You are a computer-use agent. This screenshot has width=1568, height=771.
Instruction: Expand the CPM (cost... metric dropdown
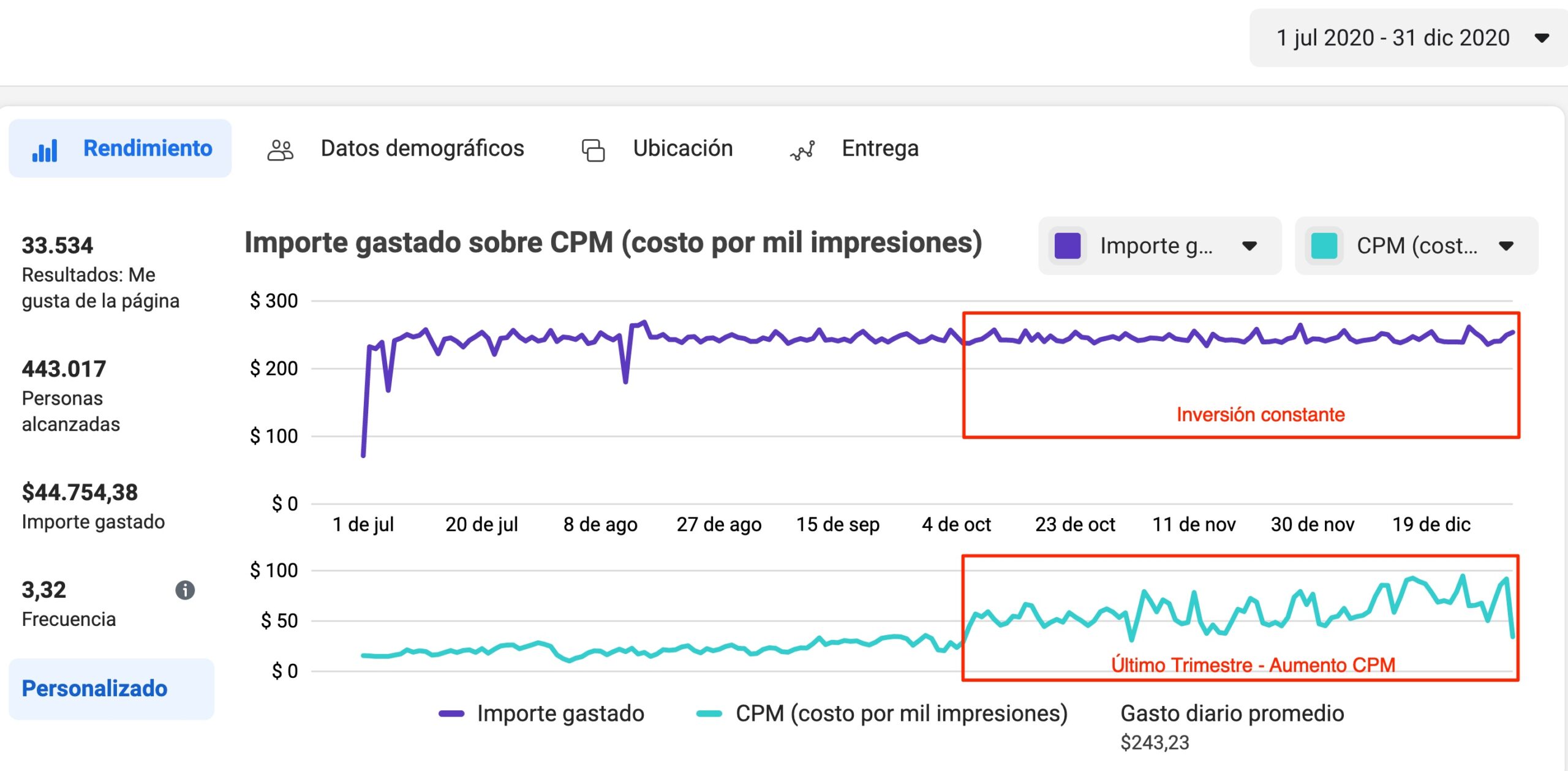(1506, 246)
